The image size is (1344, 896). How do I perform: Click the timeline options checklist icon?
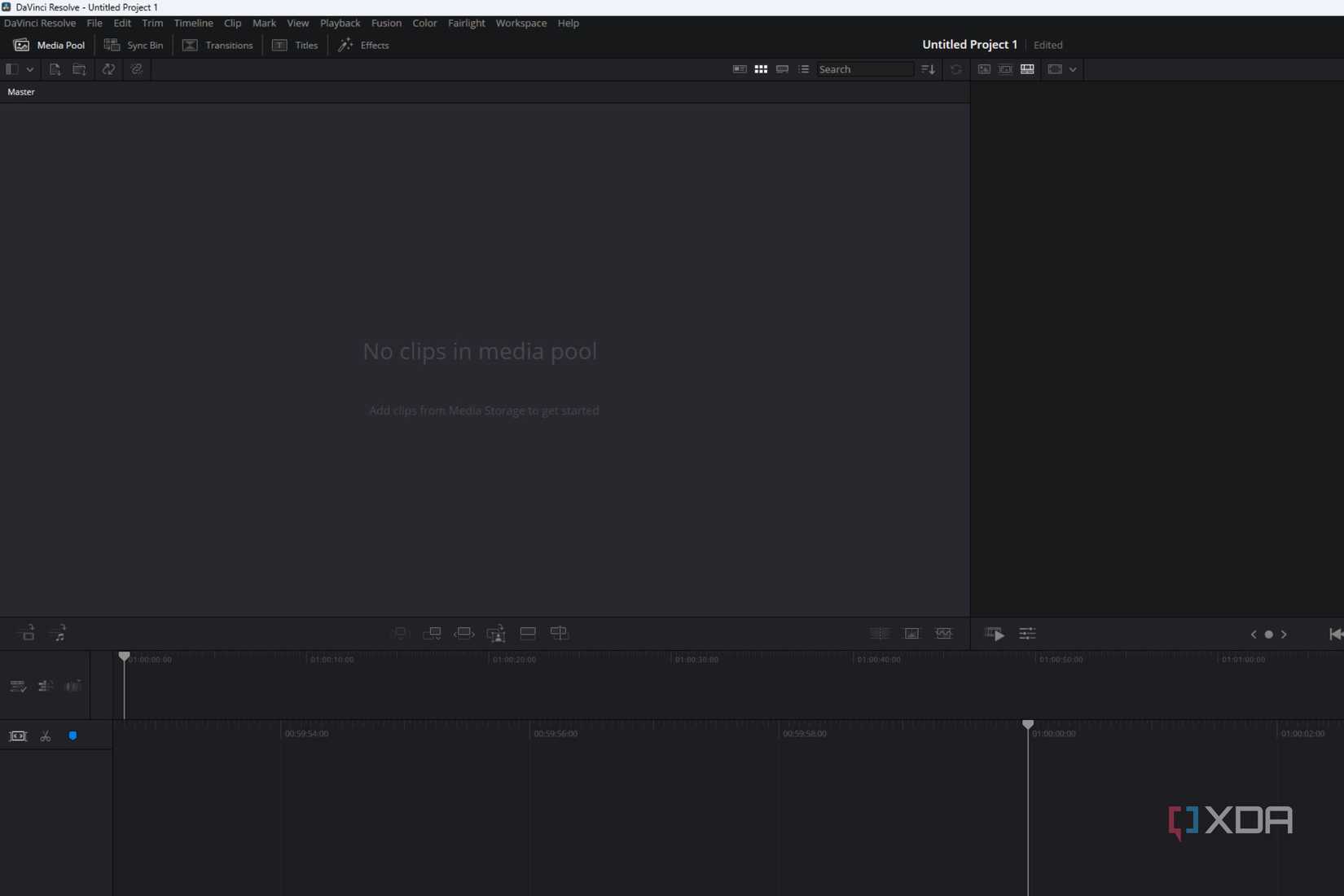(18, 687)
